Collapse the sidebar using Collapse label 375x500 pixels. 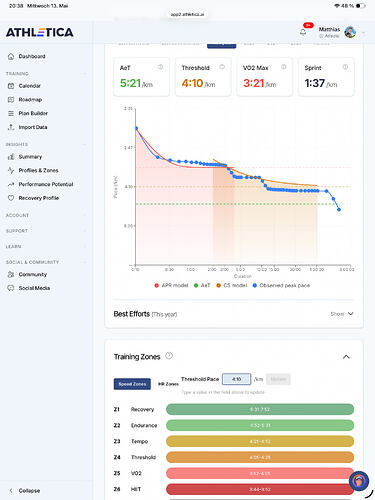coord(29,491)
